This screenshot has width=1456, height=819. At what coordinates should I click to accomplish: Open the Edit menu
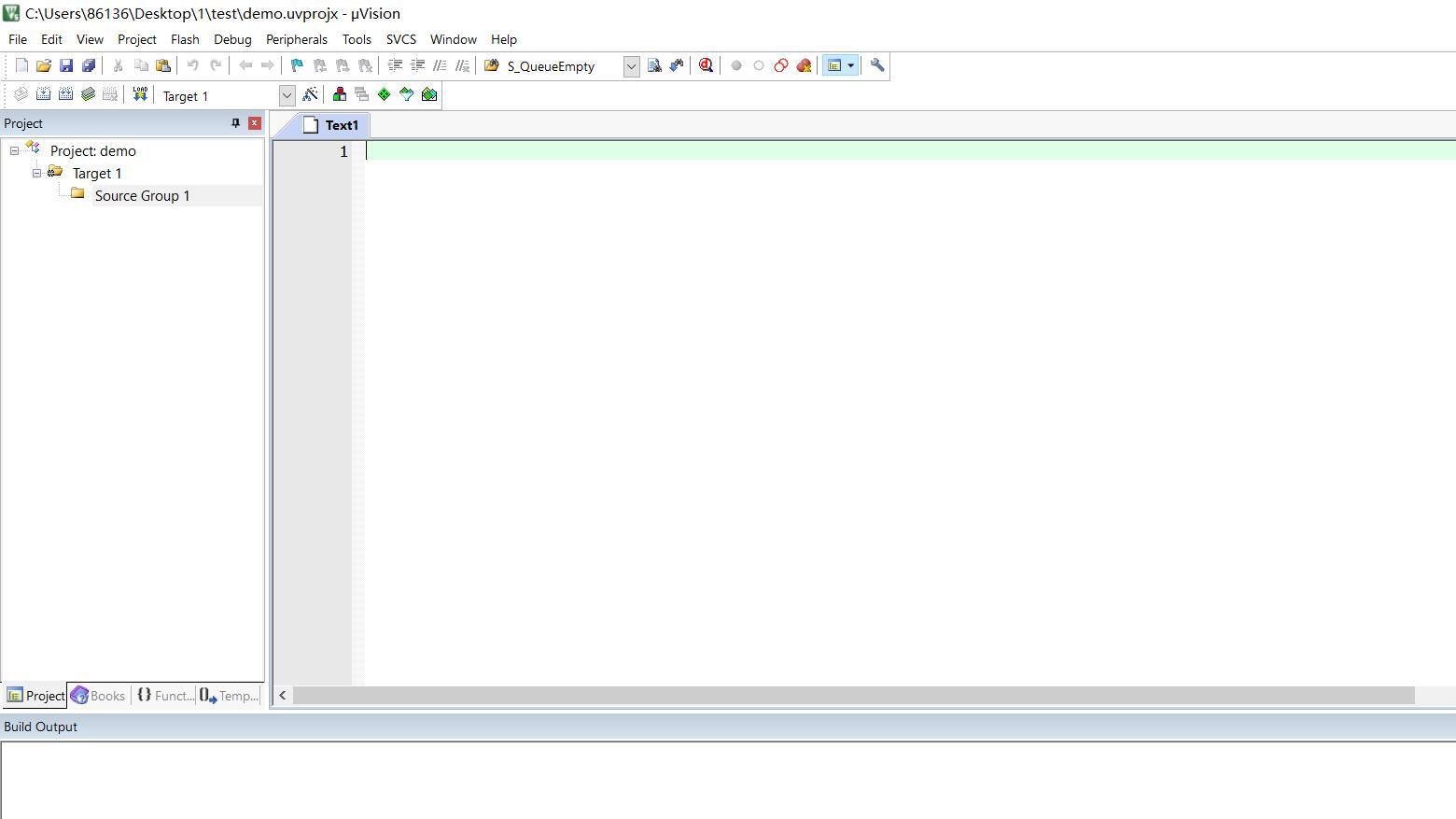pyautogui.click(x=51, y=39)
